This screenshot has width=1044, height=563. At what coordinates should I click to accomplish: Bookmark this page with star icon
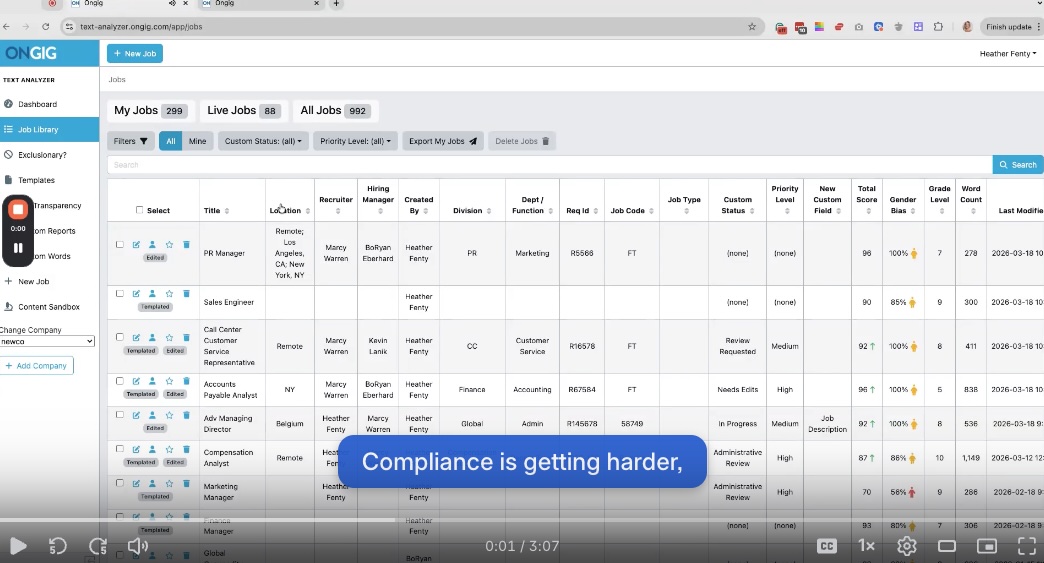(x=752, y=27)
